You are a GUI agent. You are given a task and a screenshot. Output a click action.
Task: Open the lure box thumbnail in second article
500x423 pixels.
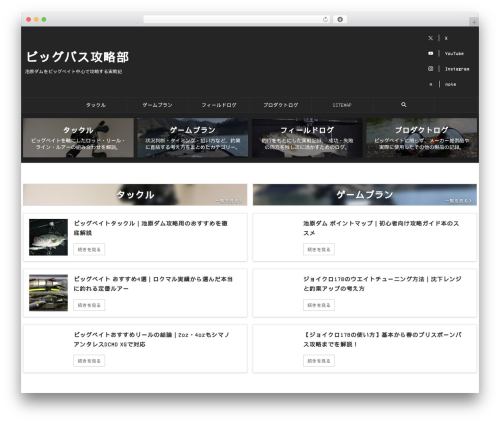[x=48, y=293]
